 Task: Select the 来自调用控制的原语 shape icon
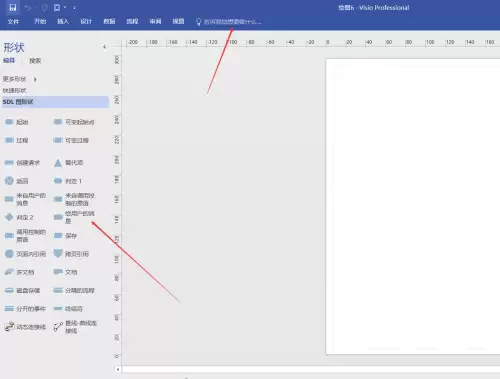click(x=58, y=199)
